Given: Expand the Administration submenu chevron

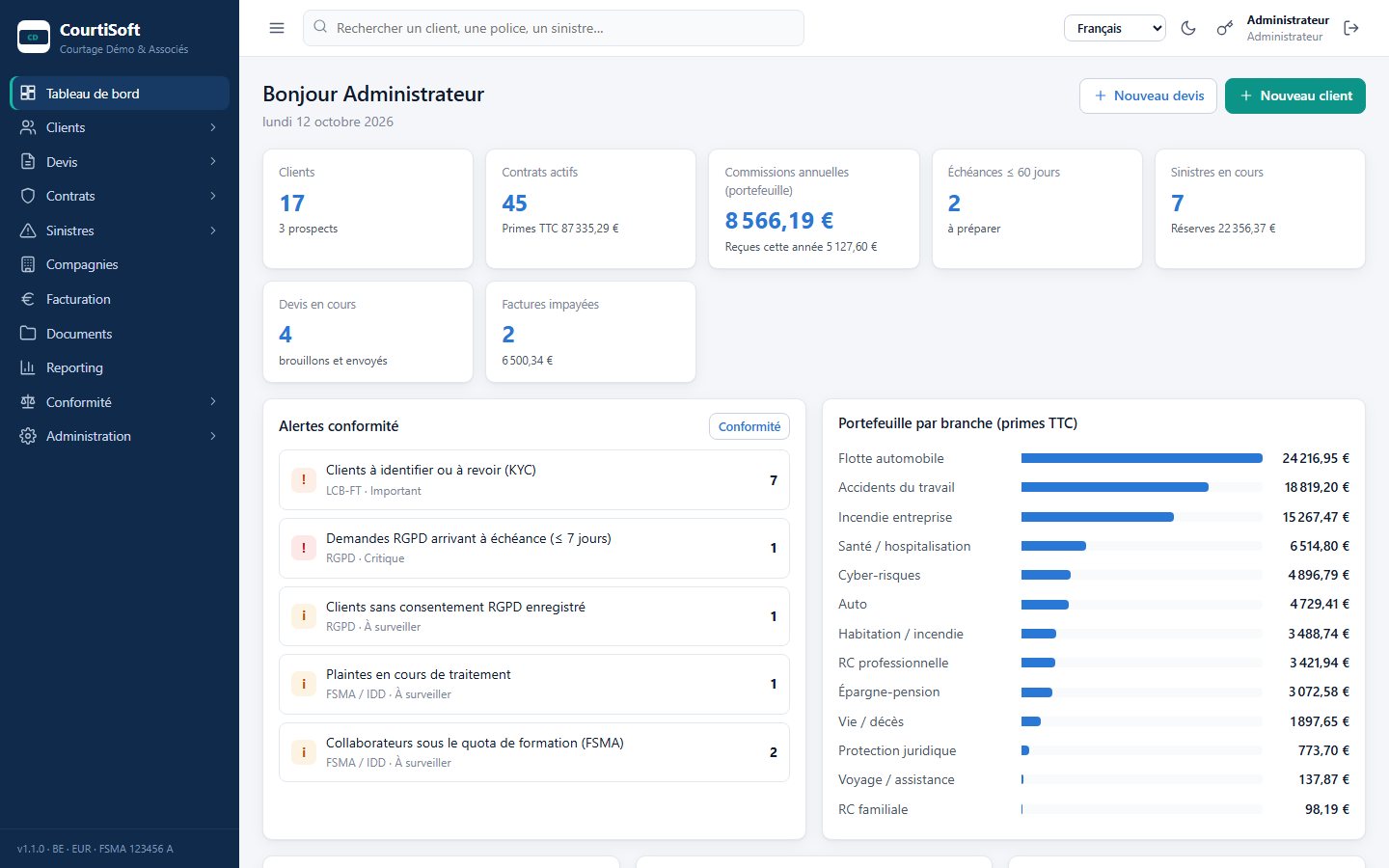Looking at the screenshot, I should [213, 436].
